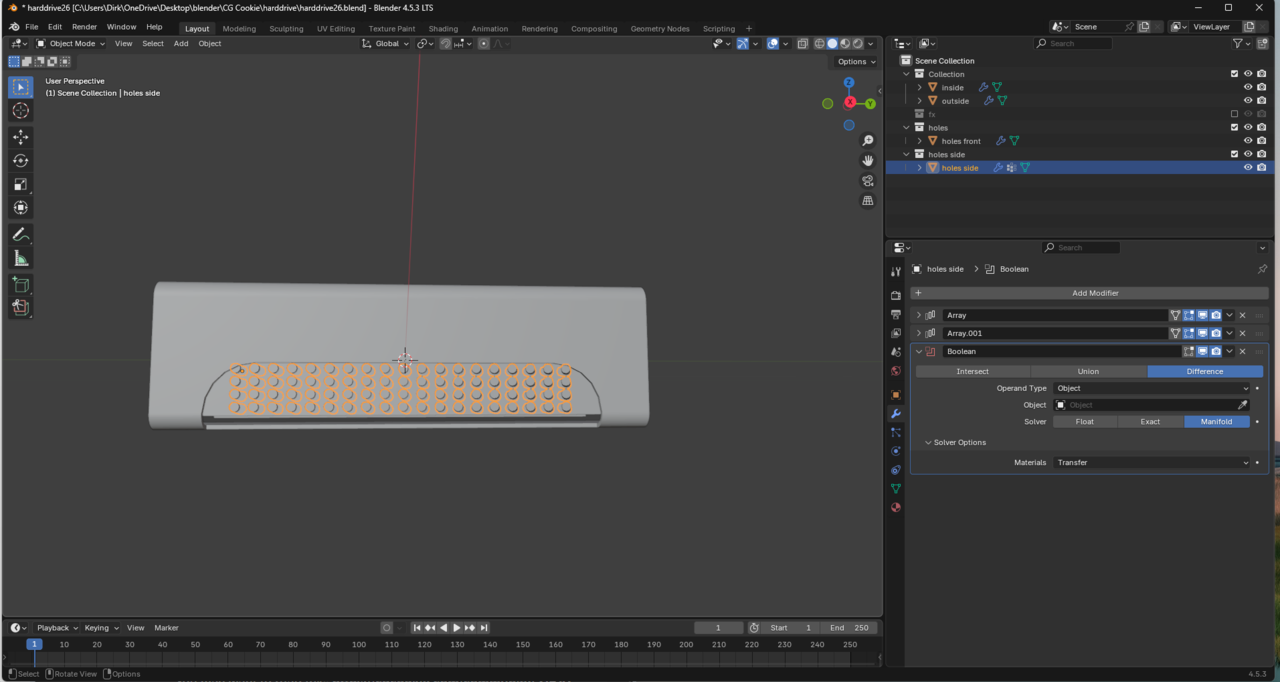Open the Modifiers properties tab wrench icon
The width and height of the screenshot is (1280, 682).
(x=896, y=413)
